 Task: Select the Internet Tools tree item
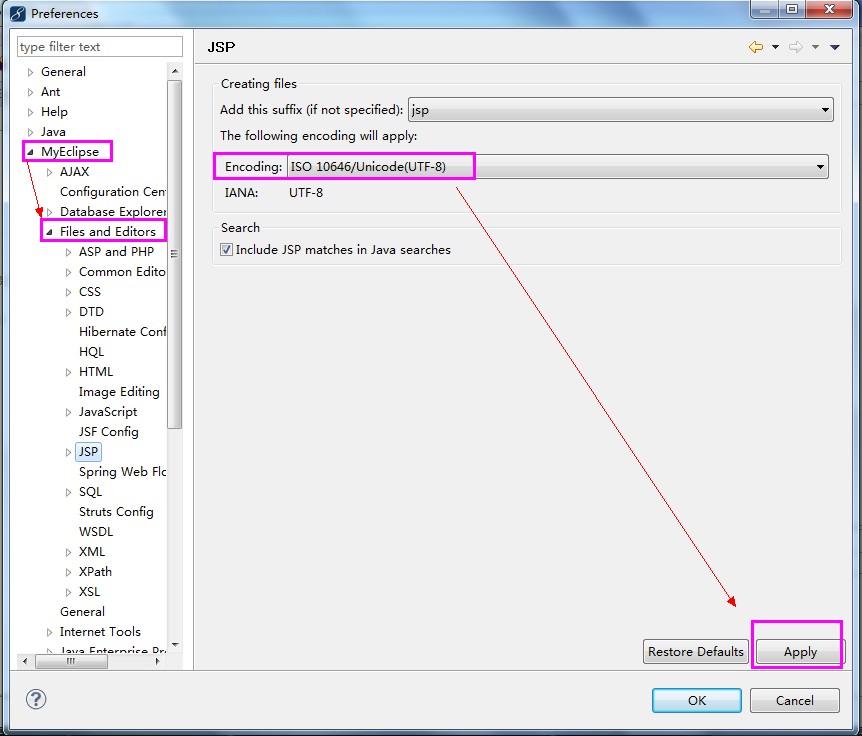[x=100, y=632]
